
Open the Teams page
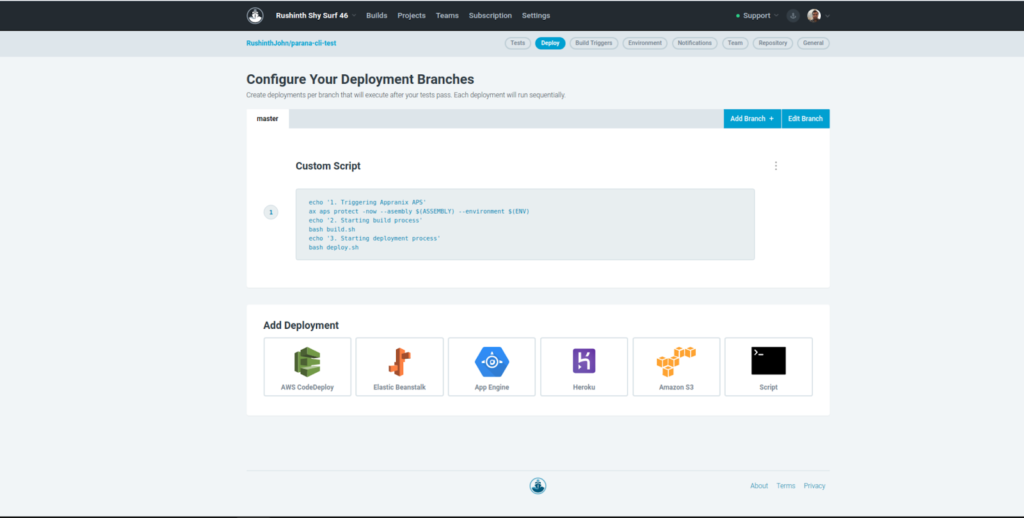(x=447, y=16)
